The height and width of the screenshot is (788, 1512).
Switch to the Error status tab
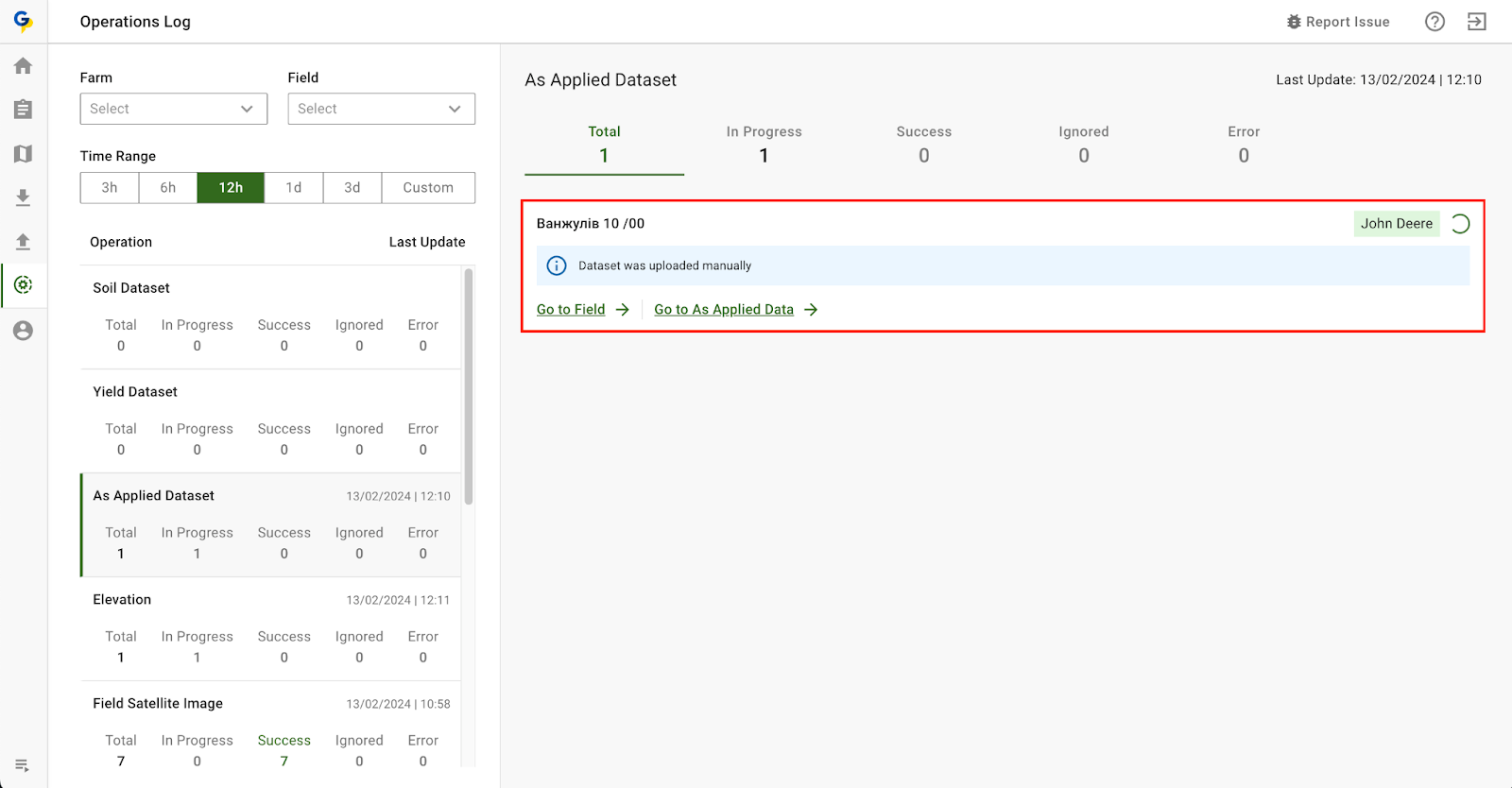point(1243,145)
